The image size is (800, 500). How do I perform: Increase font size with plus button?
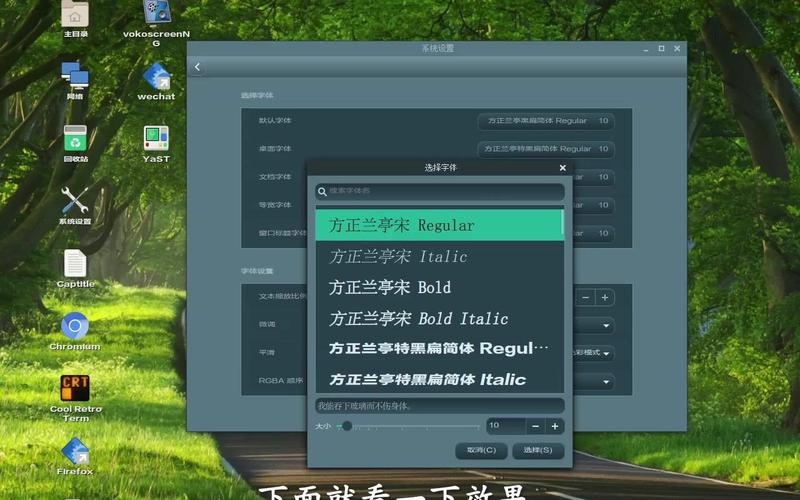pos(555,426)
